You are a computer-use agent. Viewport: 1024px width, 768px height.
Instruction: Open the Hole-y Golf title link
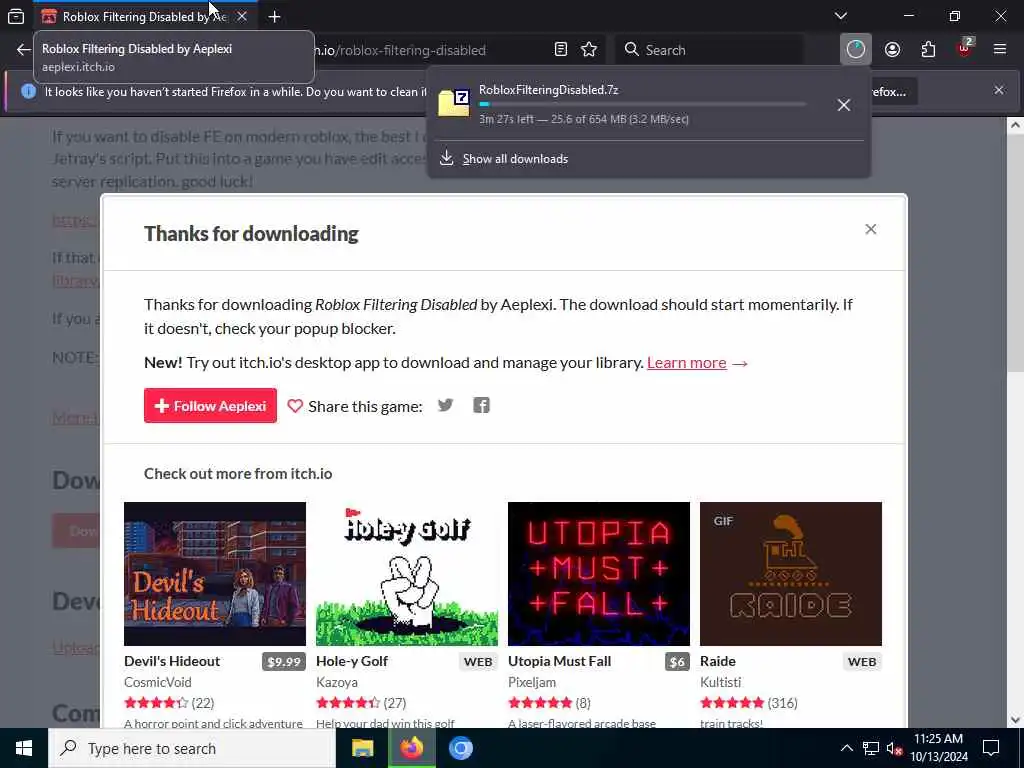[352, 661]
